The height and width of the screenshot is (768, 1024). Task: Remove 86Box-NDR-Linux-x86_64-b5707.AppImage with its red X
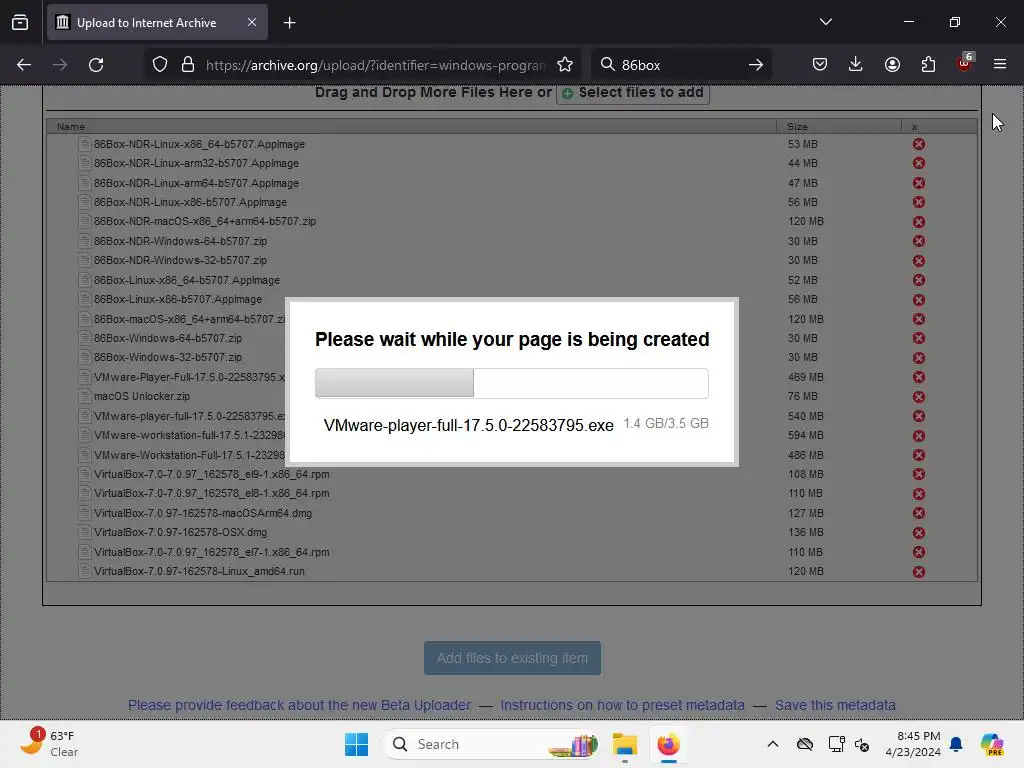[x=918, y=144]
